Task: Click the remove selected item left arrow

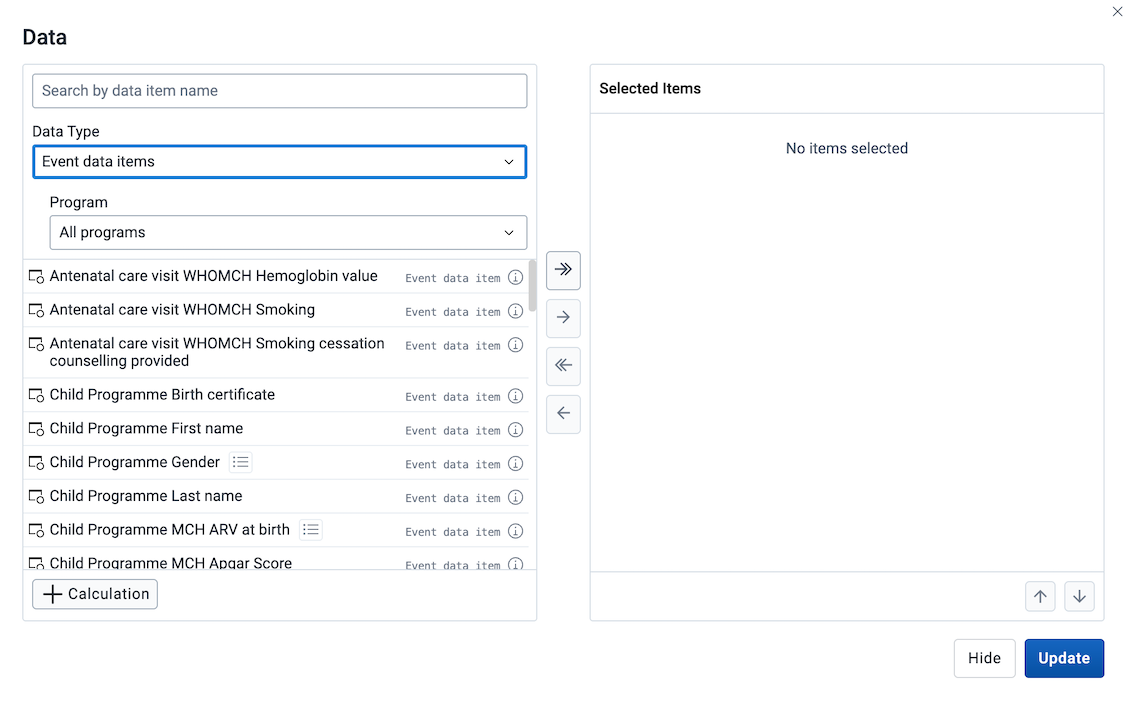Action: tap(563, 414)
